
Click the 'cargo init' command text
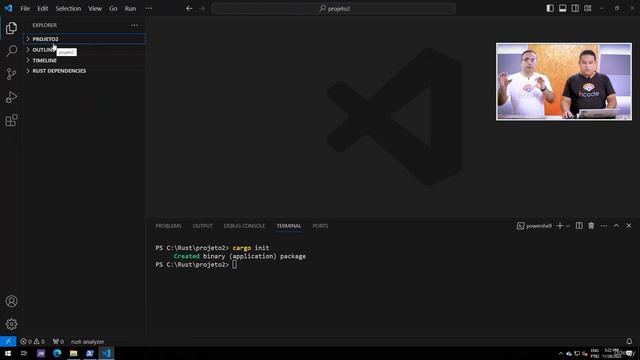point(251,248)
